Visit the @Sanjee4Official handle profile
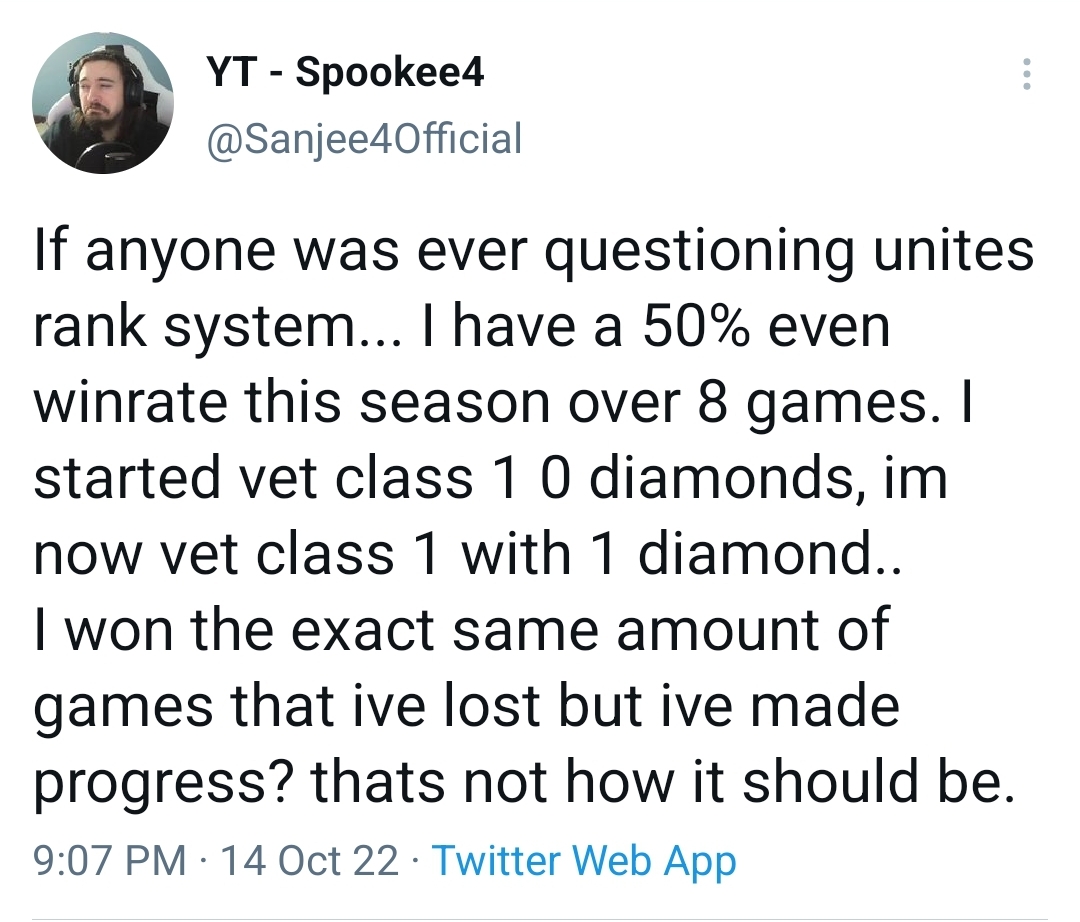This screenshot has width=1080, height=922. 364,138
